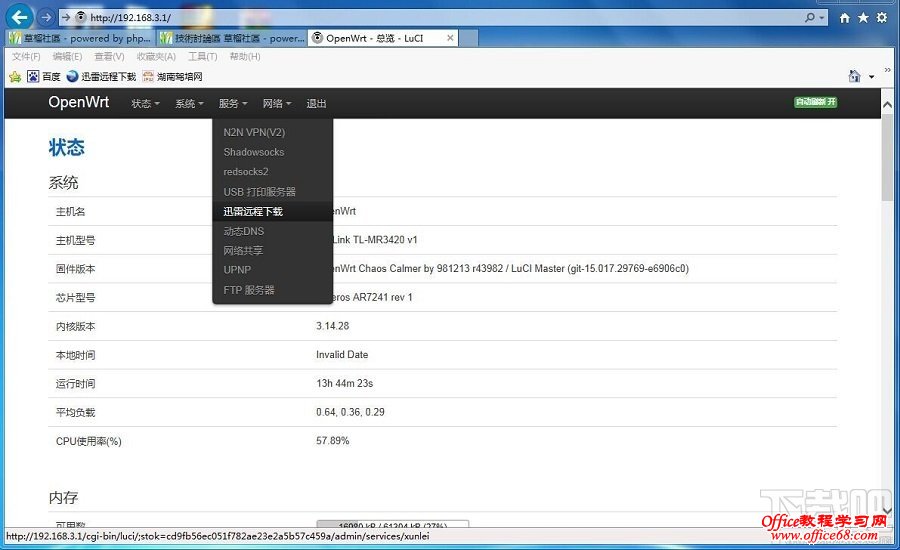Open the 文件(F) menu
900x550 pixels.
(x=26, y=56)
